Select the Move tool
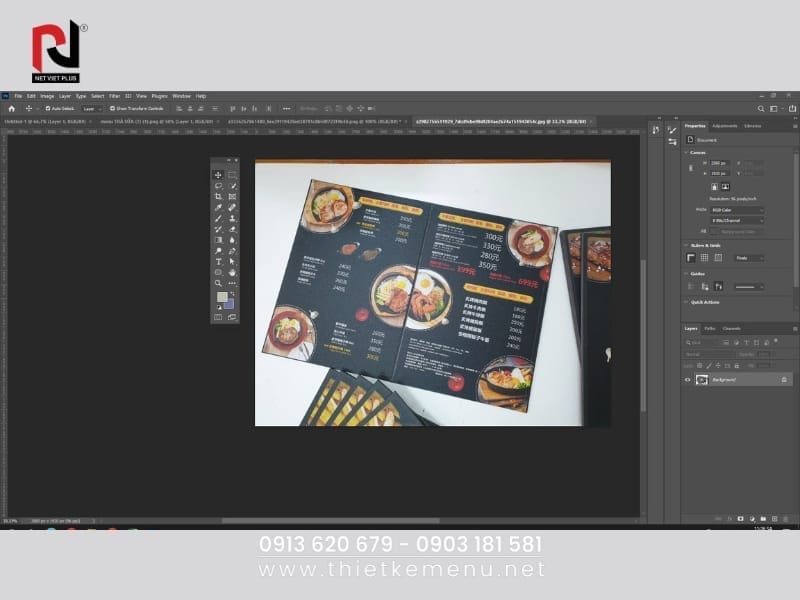 [218, 175]
